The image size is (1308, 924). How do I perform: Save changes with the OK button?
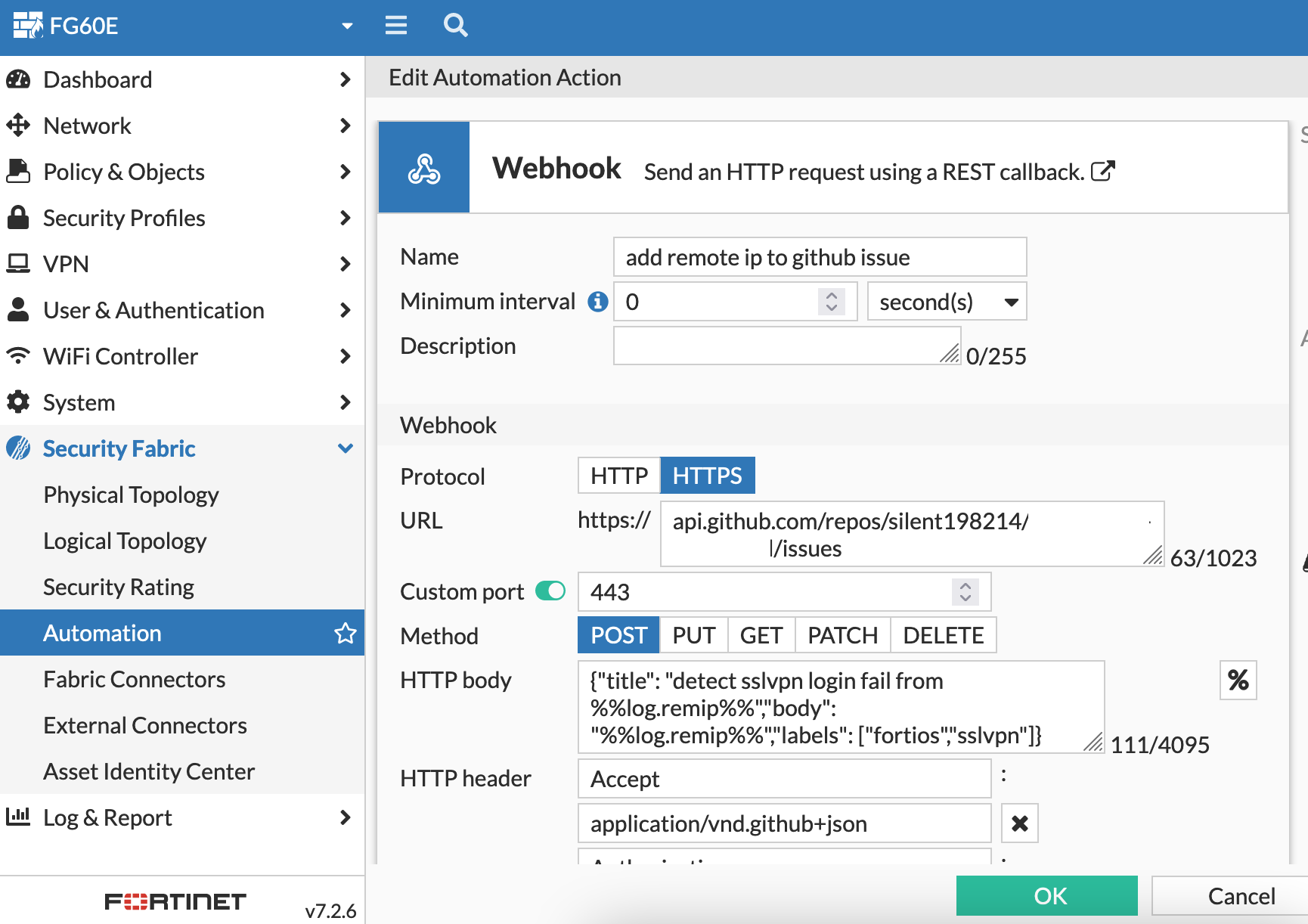(1048, 896)
